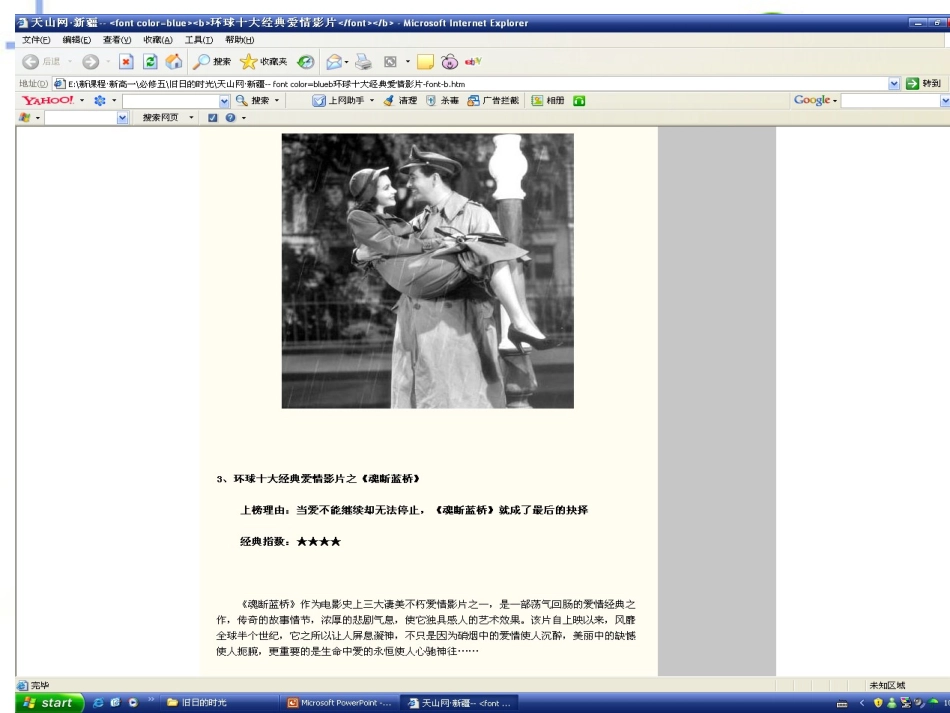The height and width of the screenshot is (713, 950).
Task: Click the yellow note icon in toolbar
Action: click(x=425, y=62)
